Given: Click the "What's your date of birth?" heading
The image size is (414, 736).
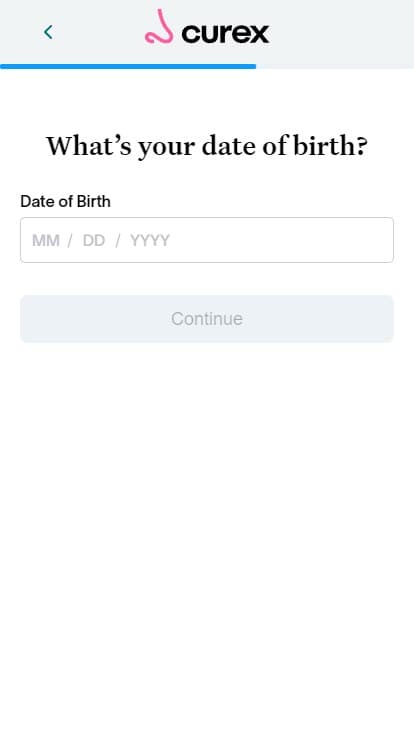Looking at the screenshot, I should click(x=207, y=146).
